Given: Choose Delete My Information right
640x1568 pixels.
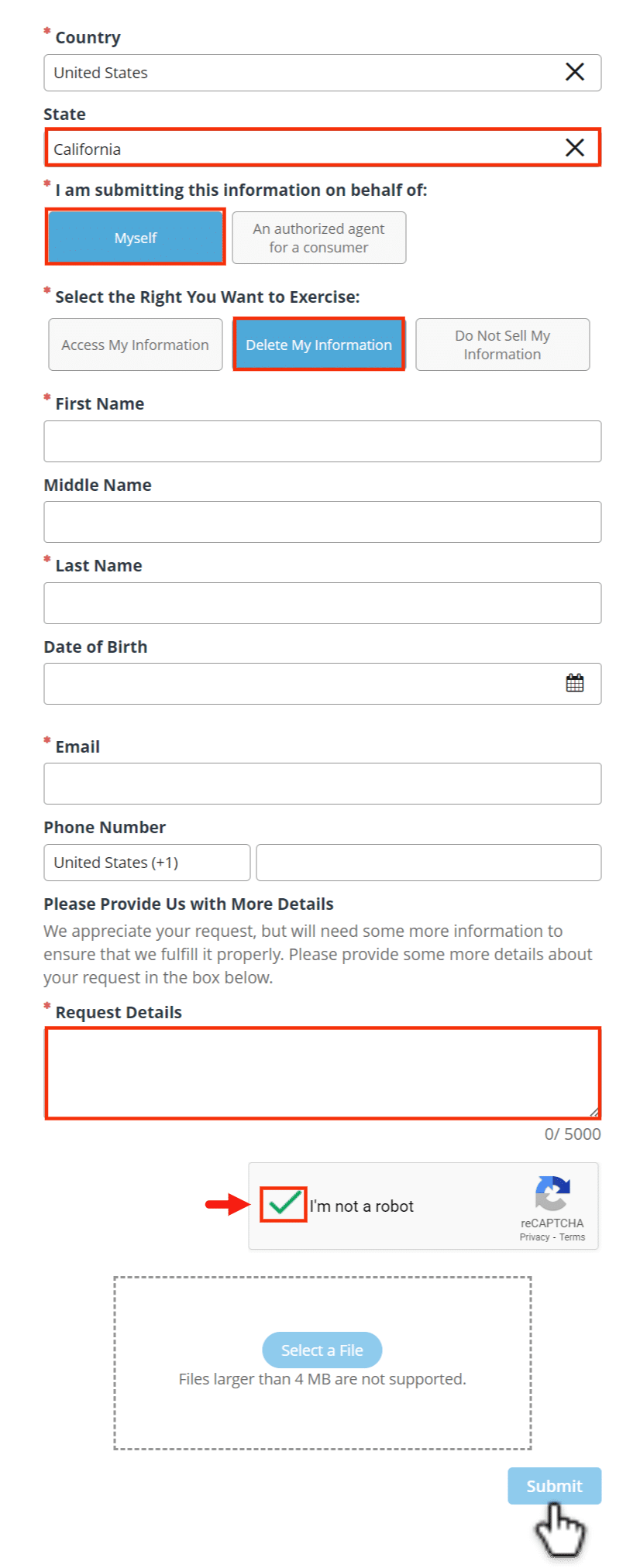Looking at the screenshot, I should coord(318,345).
